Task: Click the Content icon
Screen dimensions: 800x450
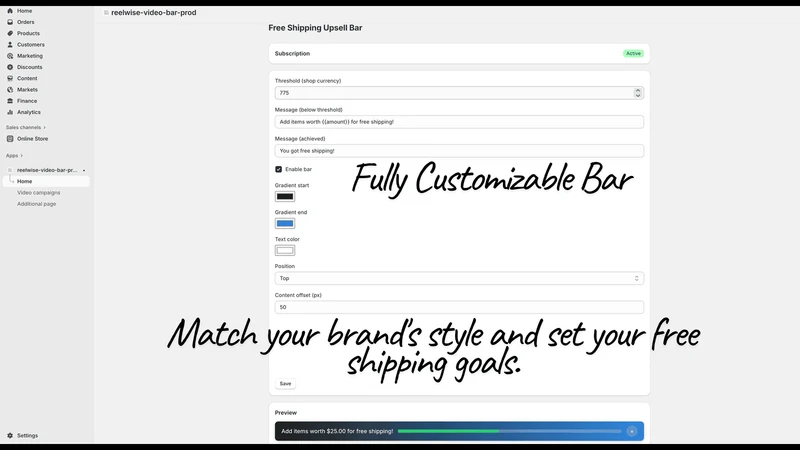Action: coord(10,78)
